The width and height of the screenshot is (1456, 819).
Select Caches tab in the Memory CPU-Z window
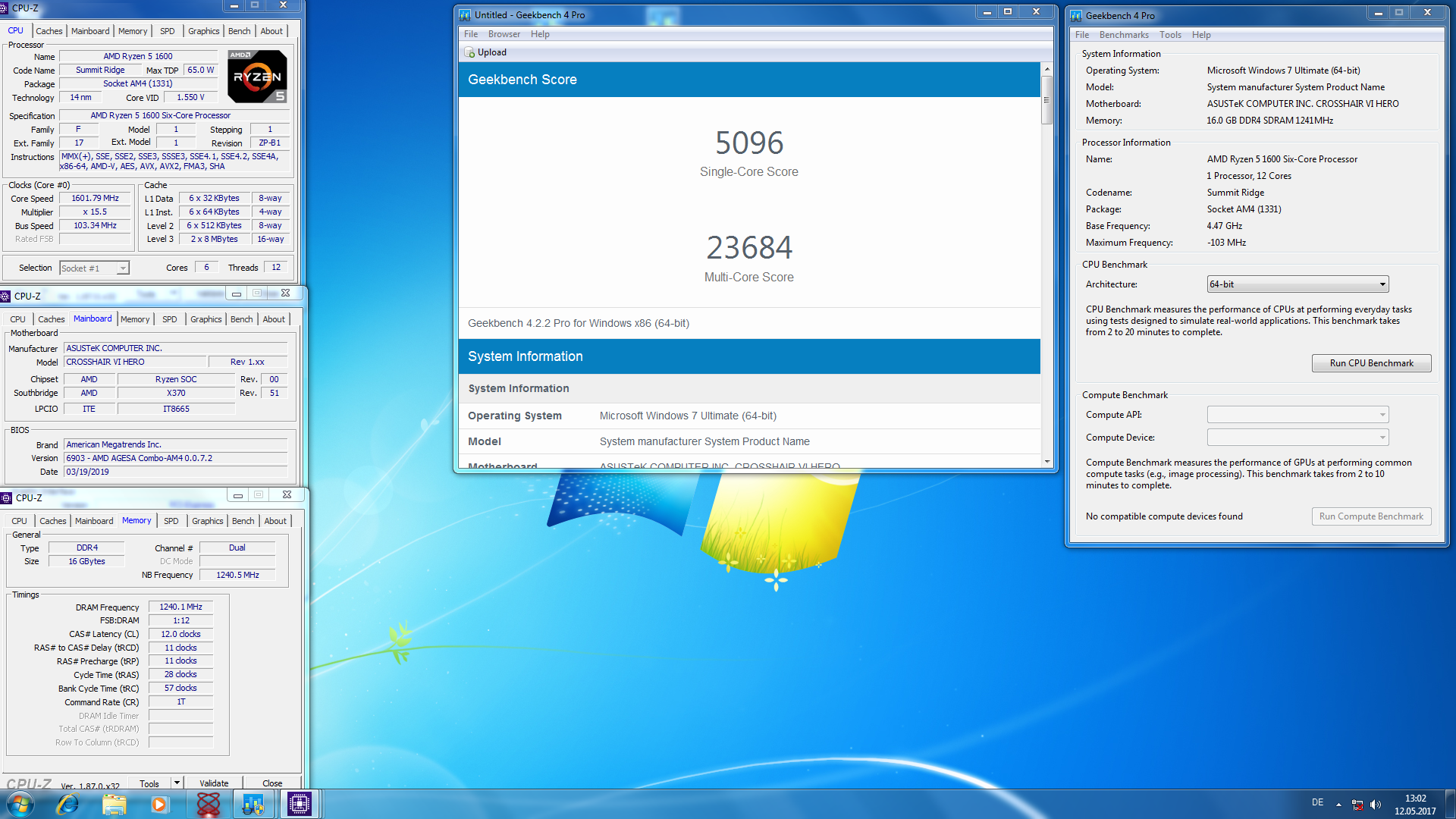(53, 521)
